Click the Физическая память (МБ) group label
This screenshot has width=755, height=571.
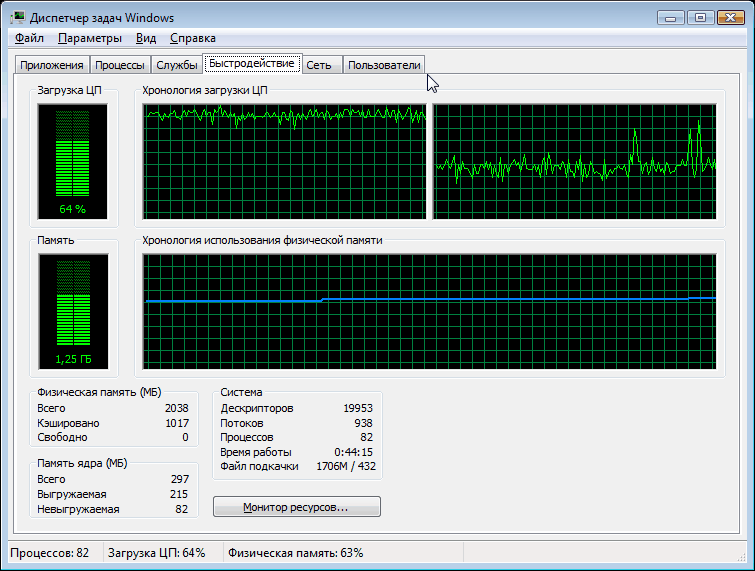(99, 392)
